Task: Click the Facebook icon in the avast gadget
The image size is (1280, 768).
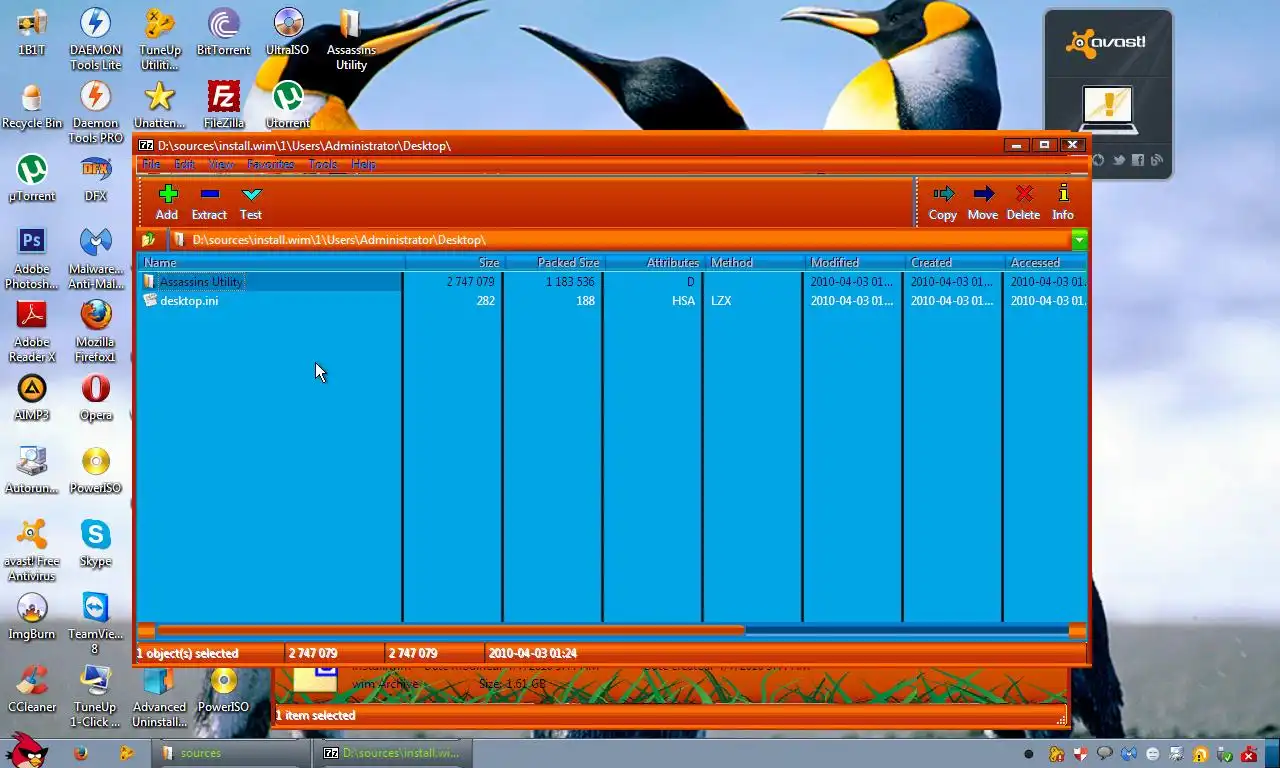Action: [x=1138, y=160]
